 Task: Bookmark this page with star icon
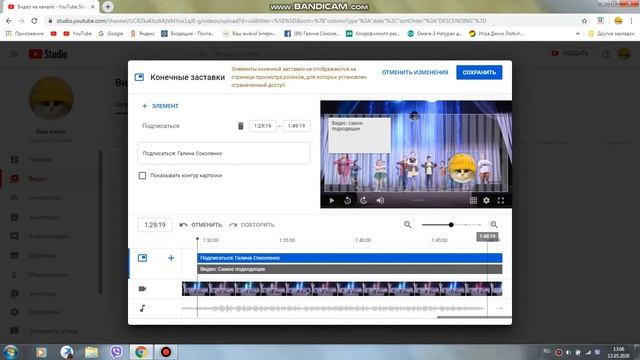click(x=584, y=21)
